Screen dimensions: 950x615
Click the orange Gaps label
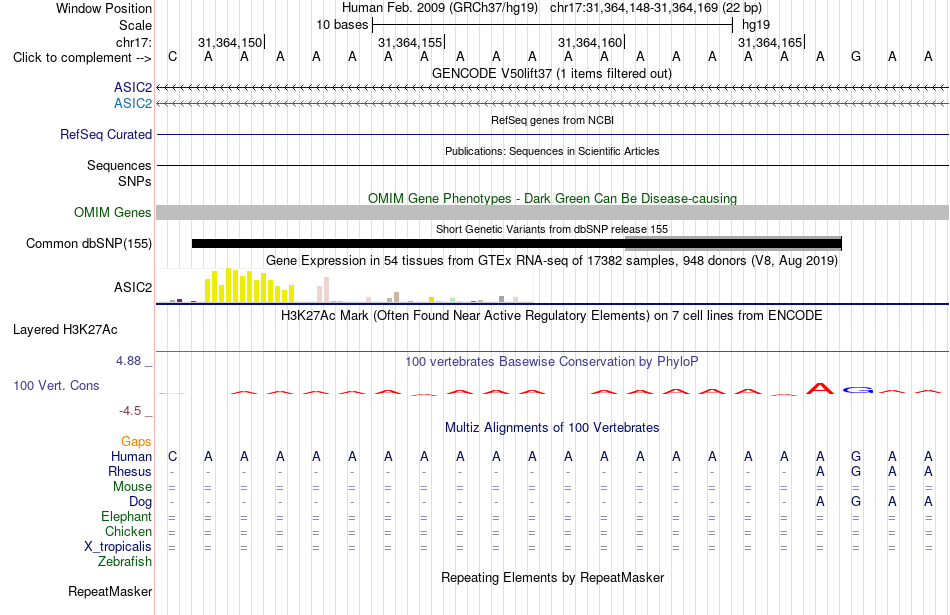click(136, 442)
